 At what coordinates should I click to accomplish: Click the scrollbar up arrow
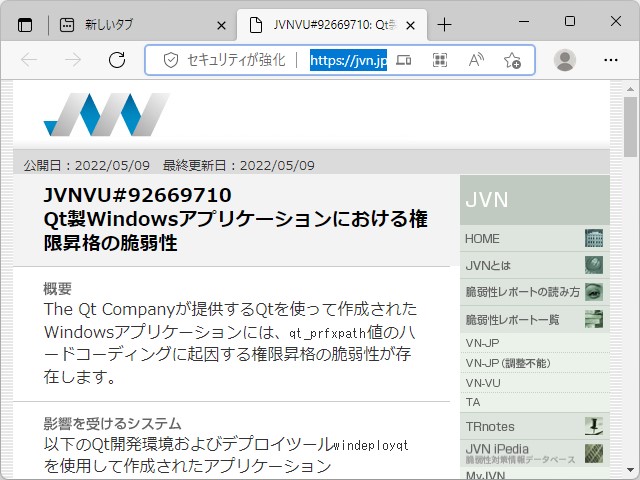tap(630, 89)
